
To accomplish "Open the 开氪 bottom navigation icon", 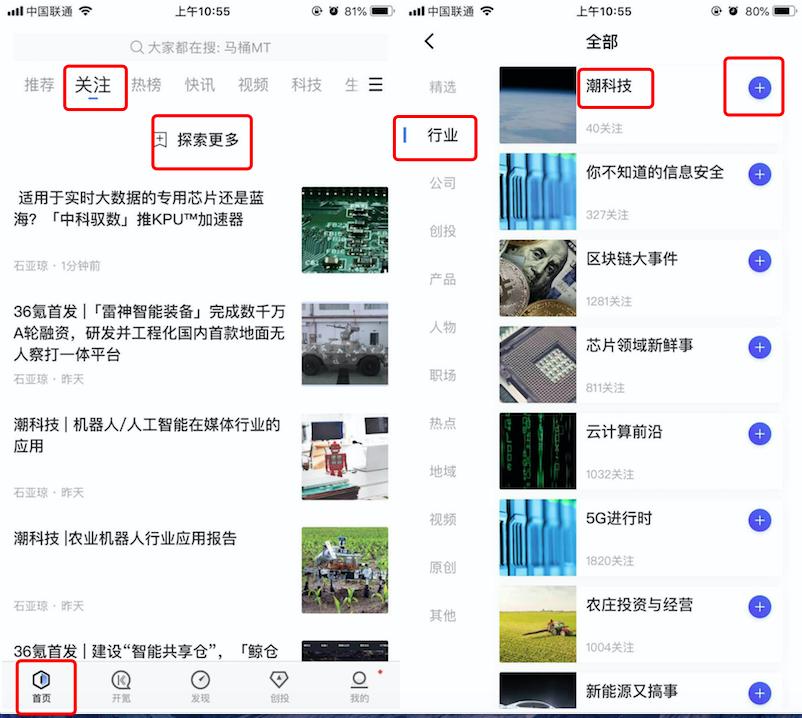I will (121, 680).
